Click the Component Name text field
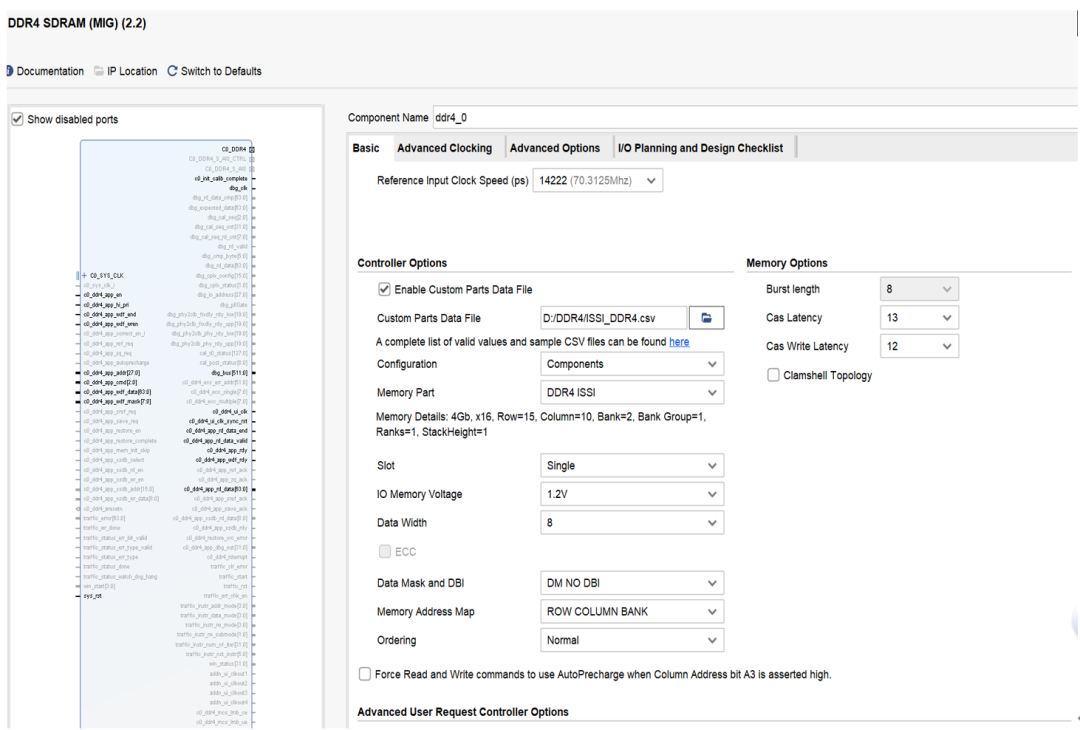 (750, 118)
